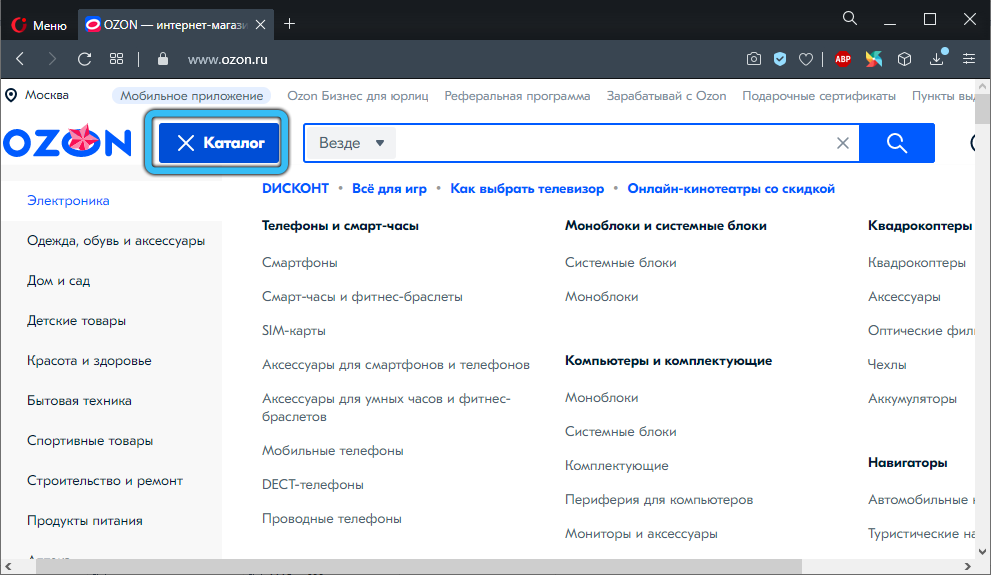The image size is (991, 575).
Task: Open Easy Setup sliders icon
Action: (x=969, y=59)
